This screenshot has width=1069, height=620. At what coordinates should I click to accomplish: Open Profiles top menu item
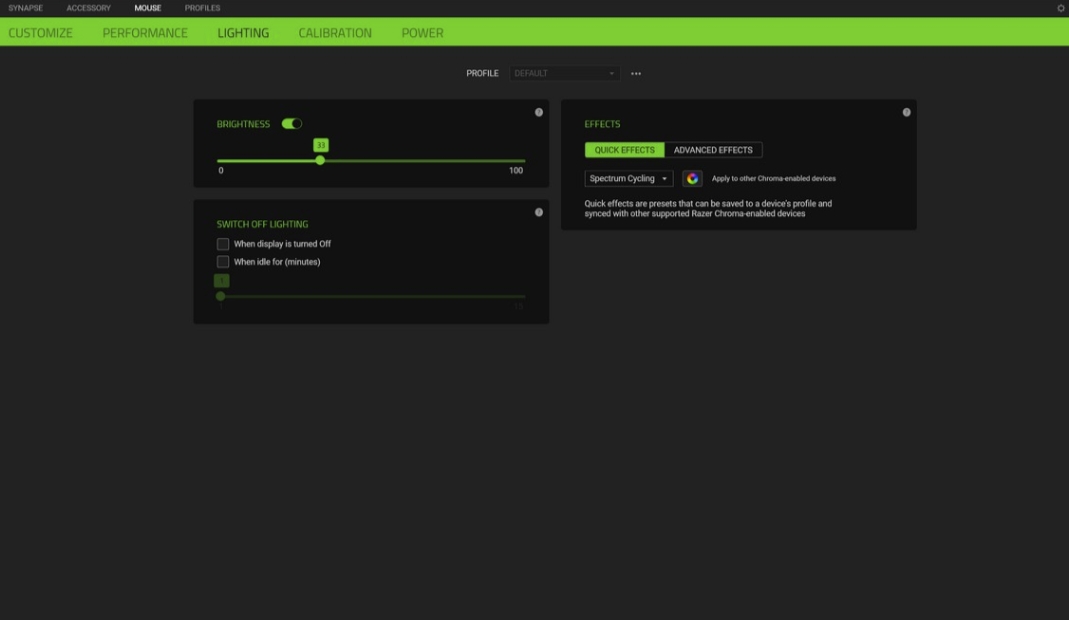[202, 8]
